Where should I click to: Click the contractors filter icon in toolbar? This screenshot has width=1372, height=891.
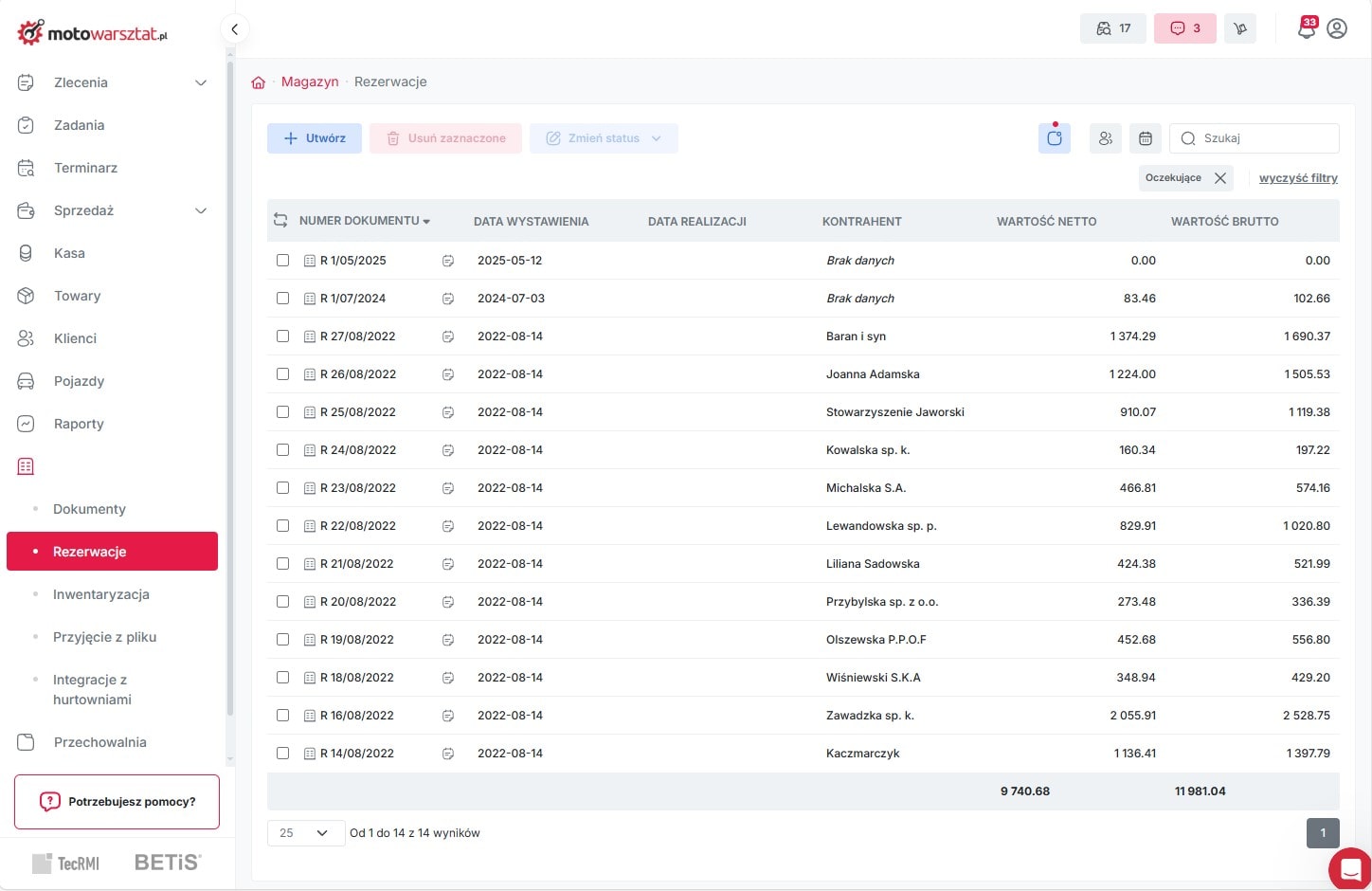(1105, 138)
